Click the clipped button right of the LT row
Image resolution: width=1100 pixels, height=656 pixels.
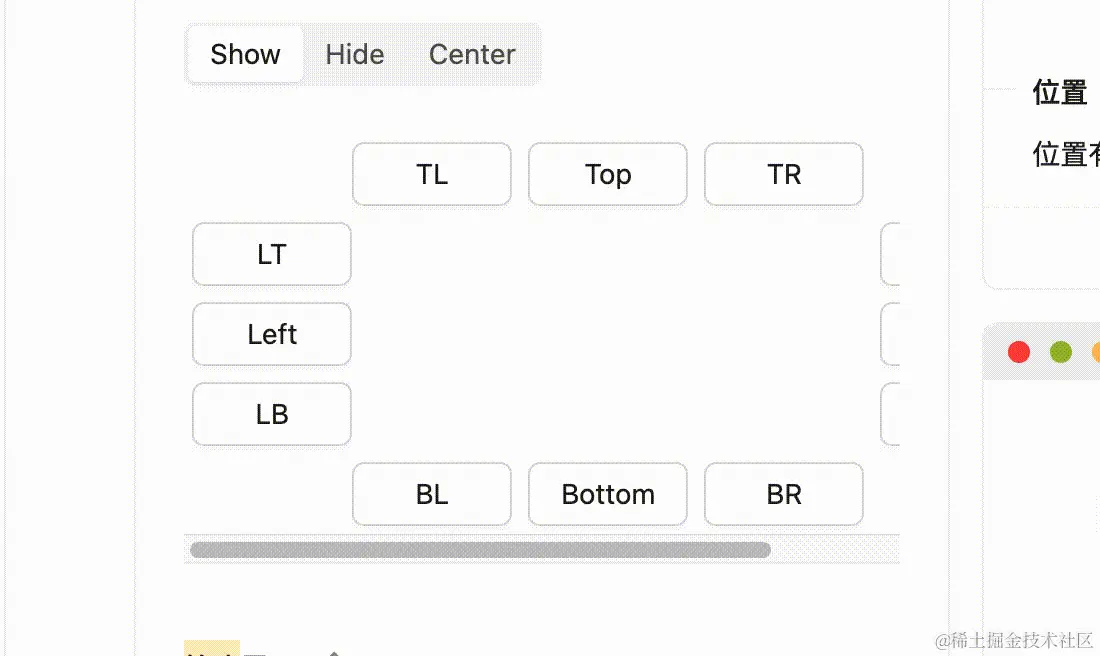pos(890,254)
